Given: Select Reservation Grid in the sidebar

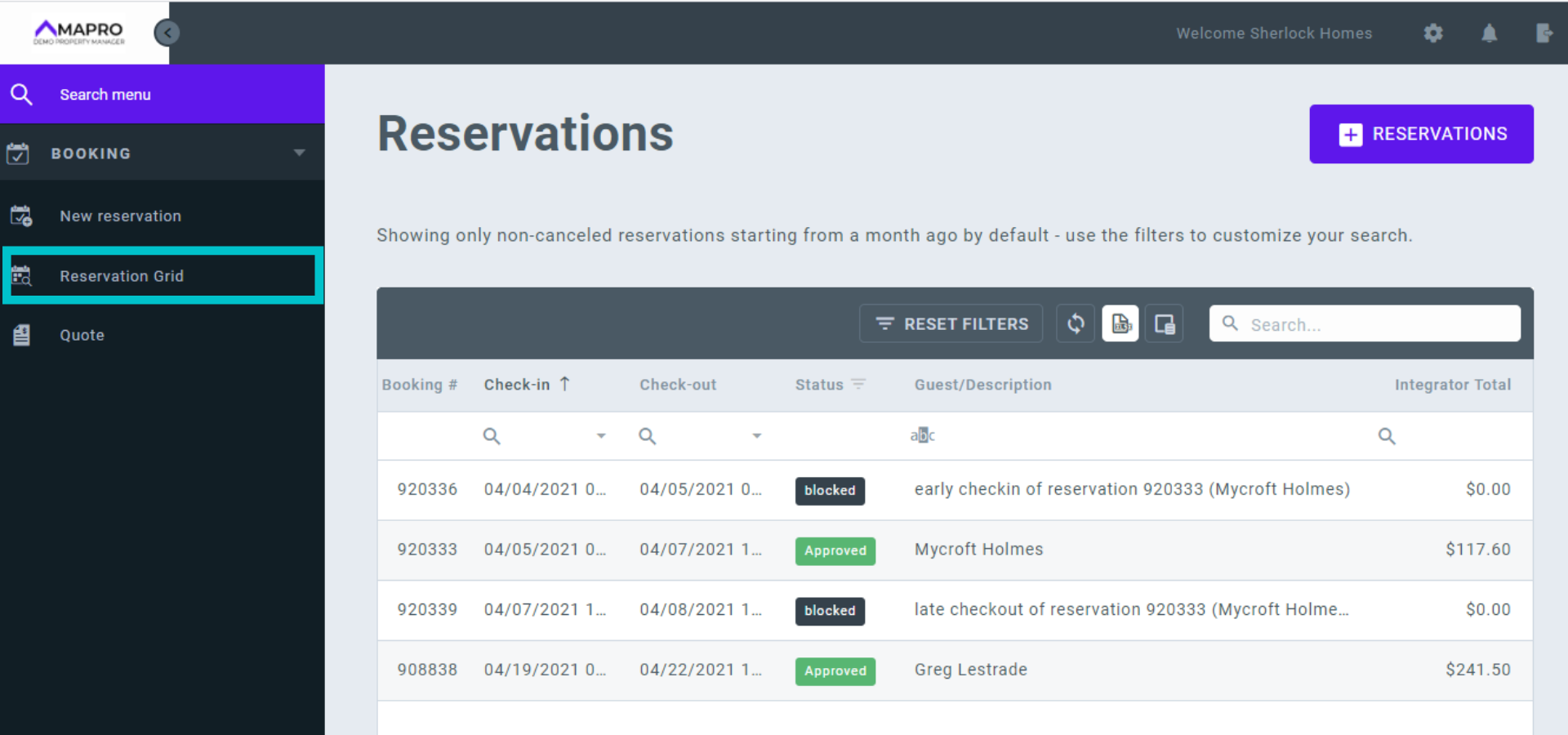Looking at the screenshot, I should (x=122, y=276).
